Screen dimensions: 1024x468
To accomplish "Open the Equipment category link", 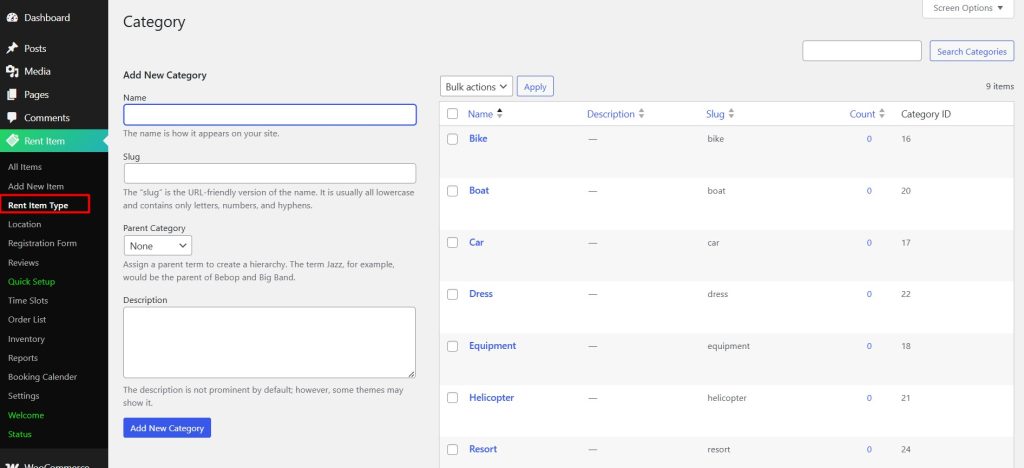I will pyautogui.click(x=492, y=346).
